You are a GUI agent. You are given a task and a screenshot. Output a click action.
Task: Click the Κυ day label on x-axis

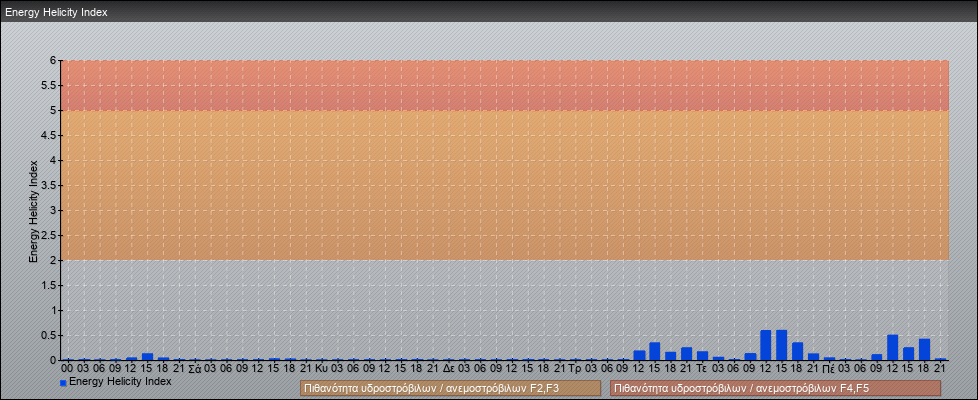(x=321, y=370)
